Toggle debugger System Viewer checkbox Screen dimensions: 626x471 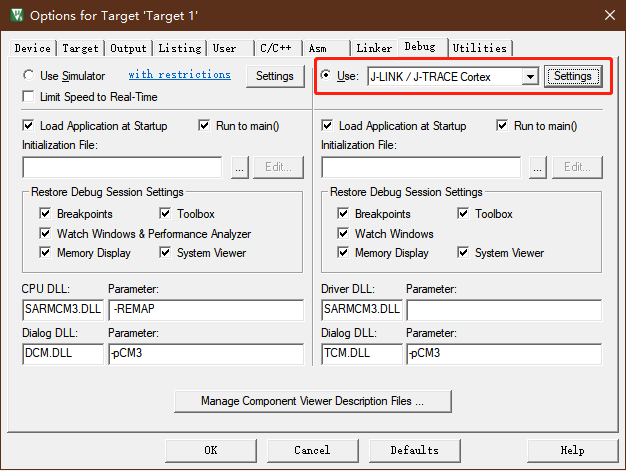463,253
